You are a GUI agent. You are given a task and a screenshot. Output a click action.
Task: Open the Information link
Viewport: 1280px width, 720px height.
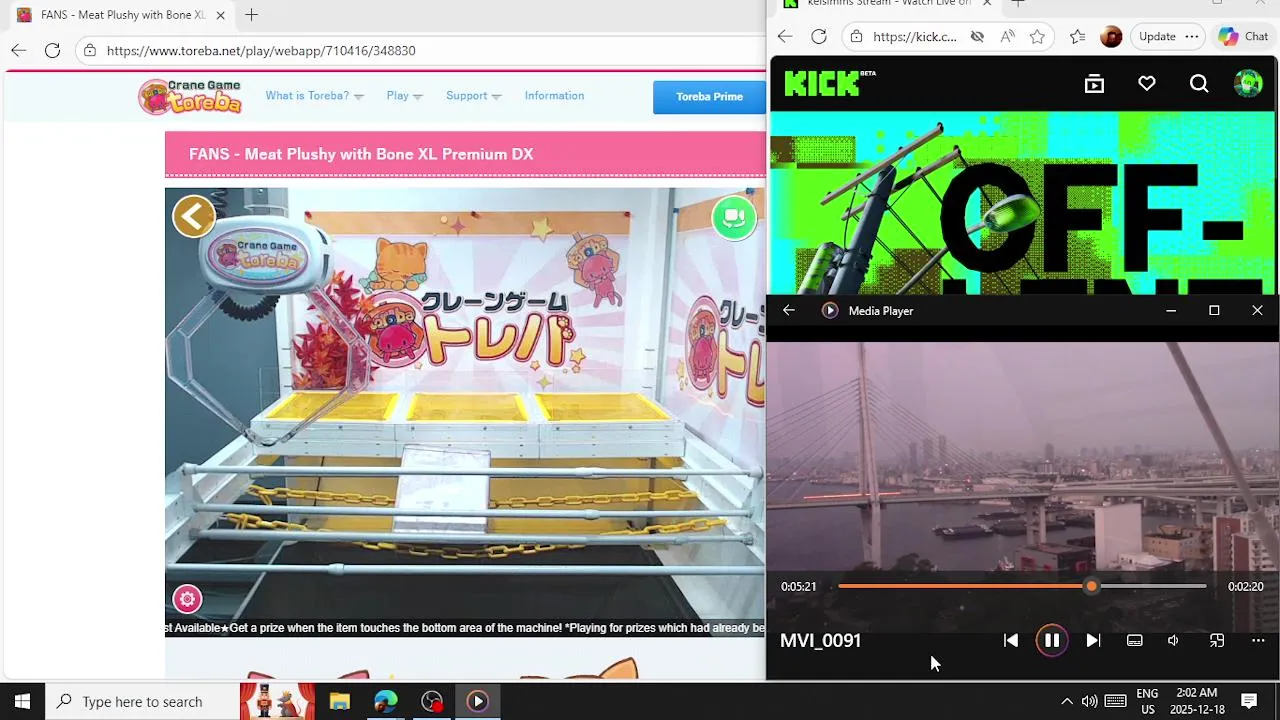(554, 96)
